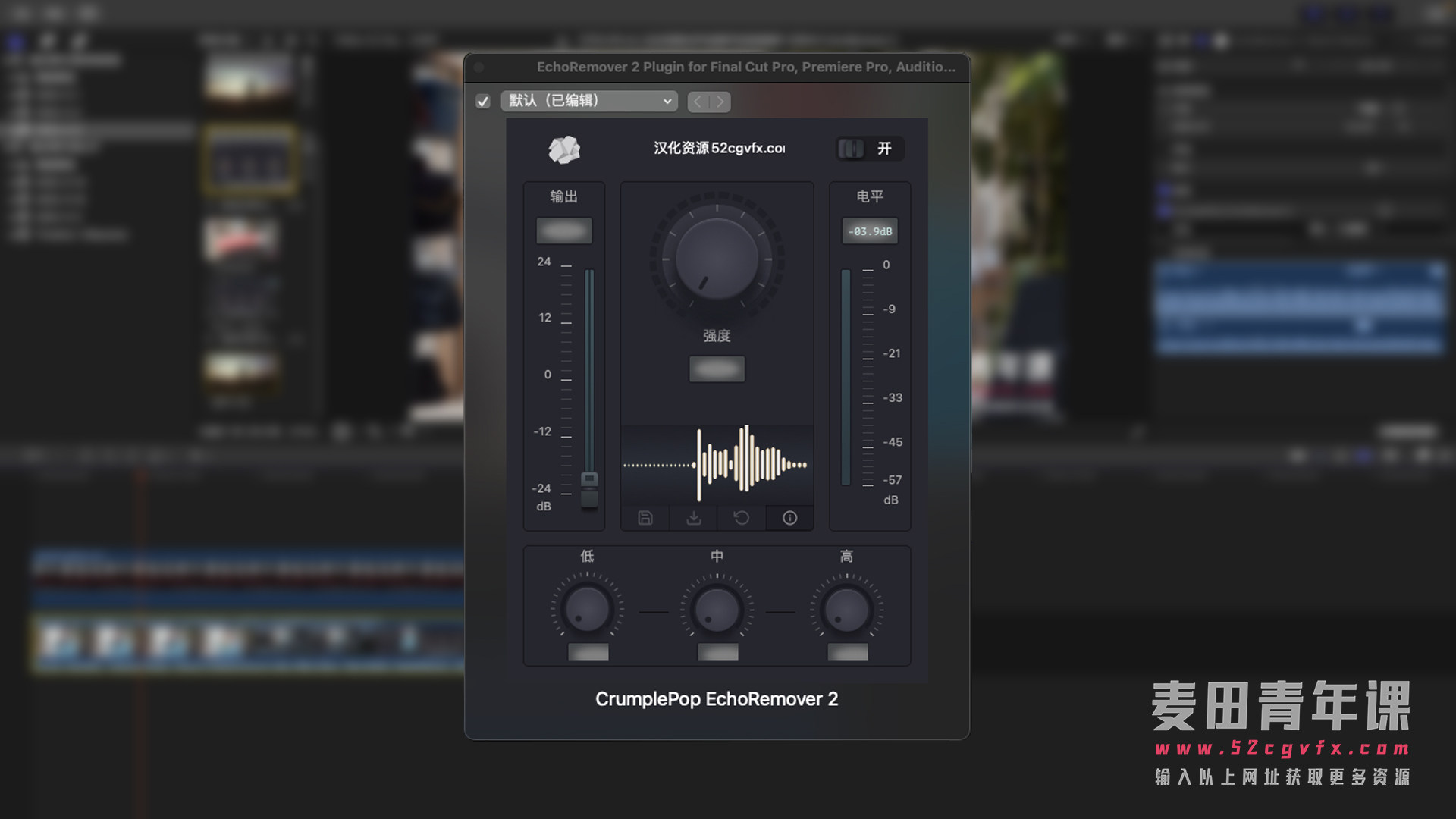
Task: Uncheck the plugin enable checkbox
Action: point(483,102)
